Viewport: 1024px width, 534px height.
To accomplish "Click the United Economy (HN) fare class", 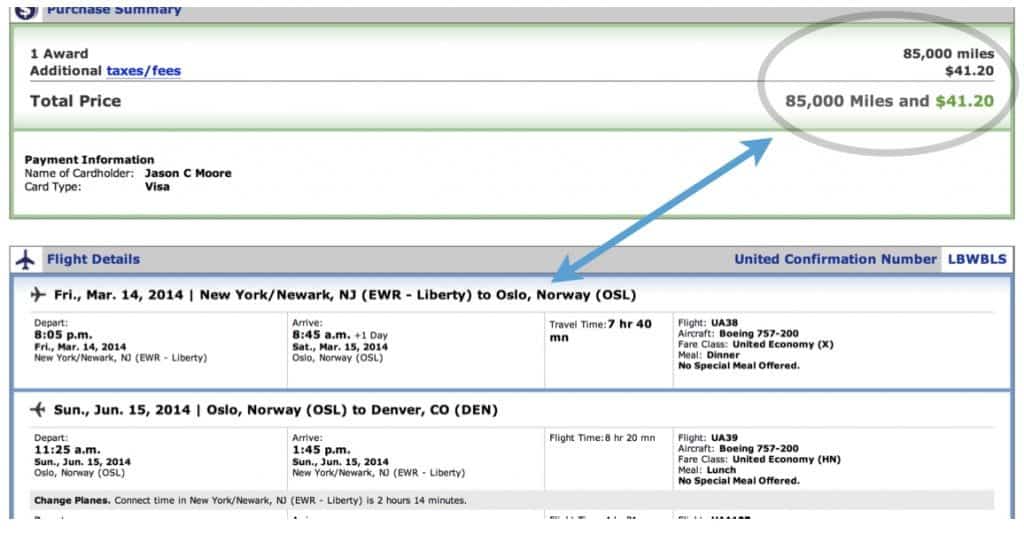I will tap(786, 459).
